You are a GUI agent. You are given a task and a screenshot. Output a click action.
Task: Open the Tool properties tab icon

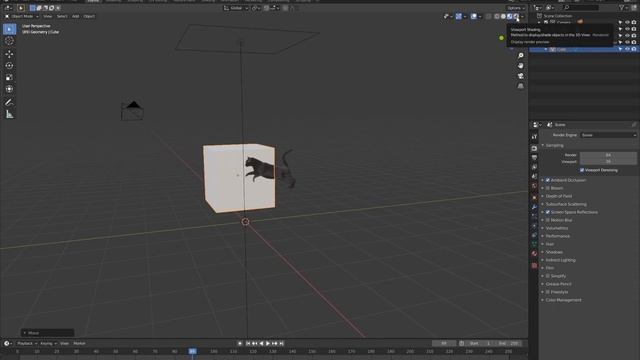coord(534,137)
